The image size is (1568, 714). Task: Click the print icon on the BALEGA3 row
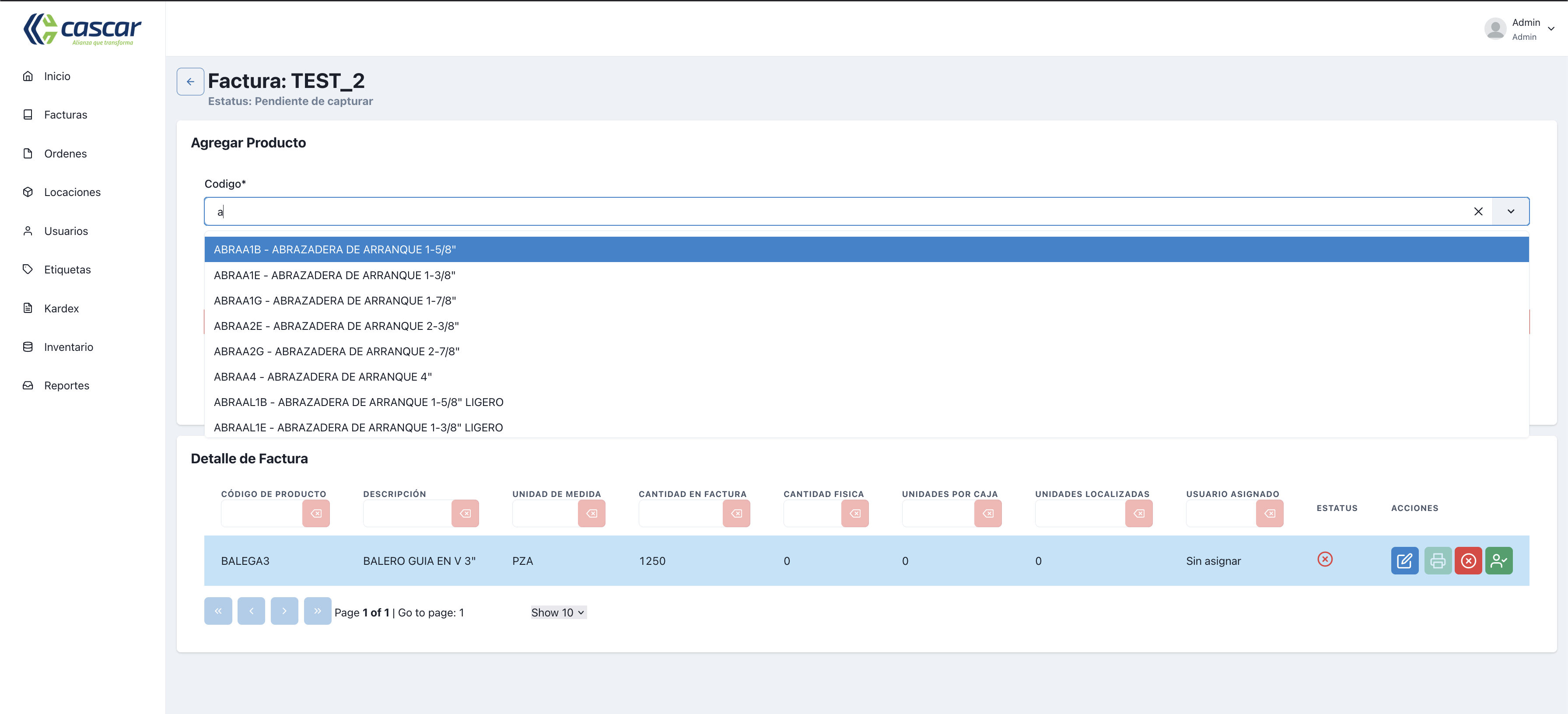pos(1437,560)
